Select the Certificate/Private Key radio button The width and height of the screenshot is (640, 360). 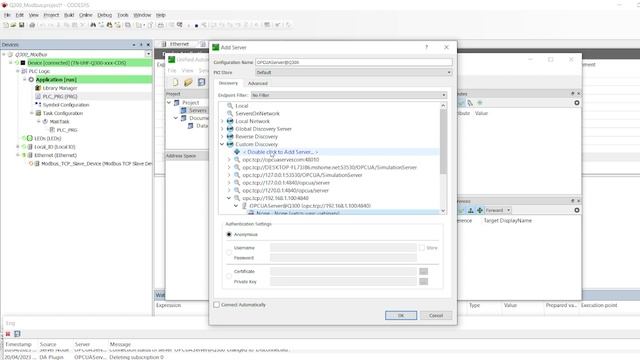pyautogui.click(x=229, y=276)
